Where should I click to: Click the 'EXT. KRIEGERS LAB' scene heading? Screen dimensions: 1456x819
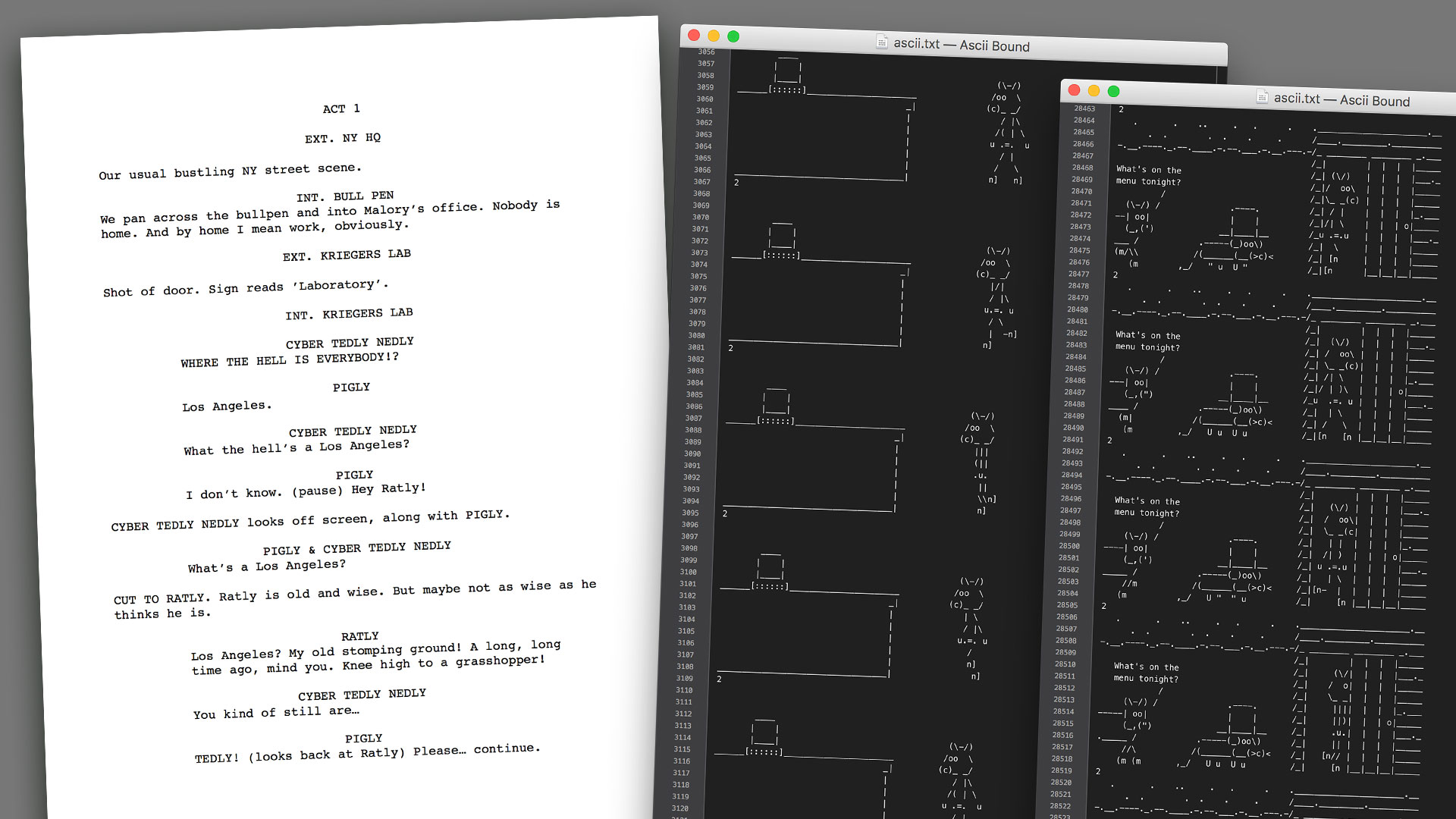pos(347,256)
